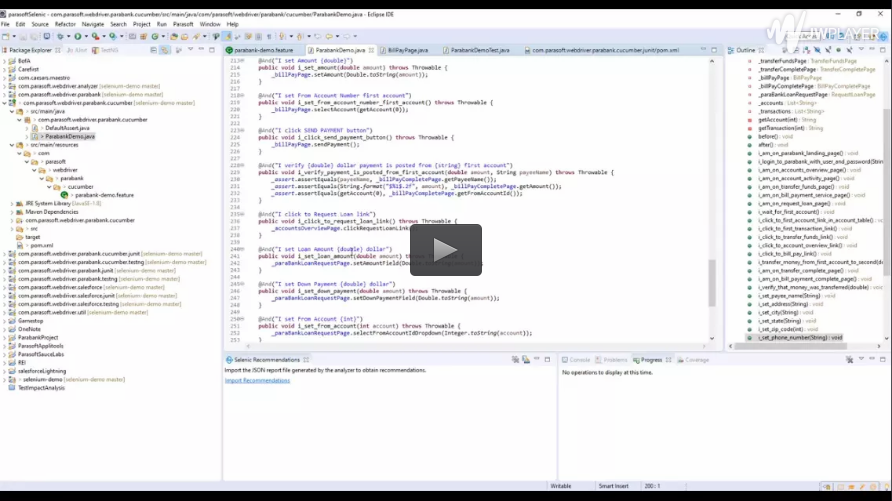
Task: Open the Window menu
Action: click(x=210, y=24)
